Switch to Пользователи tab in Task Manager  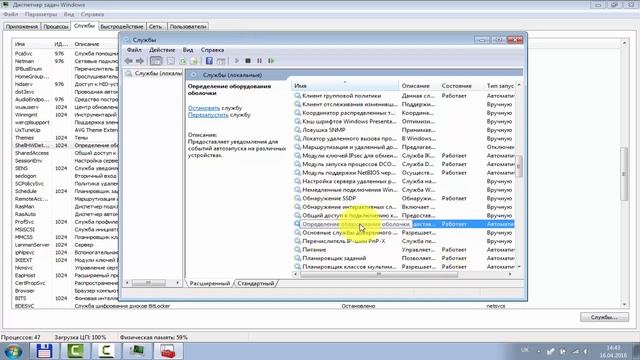tap(188, 27)
